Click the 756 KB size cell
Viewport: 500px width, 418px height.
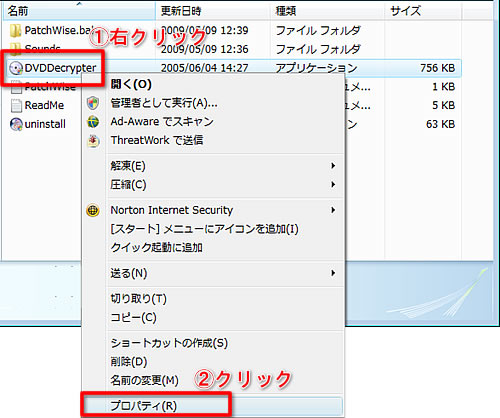(x=437, y=68)
